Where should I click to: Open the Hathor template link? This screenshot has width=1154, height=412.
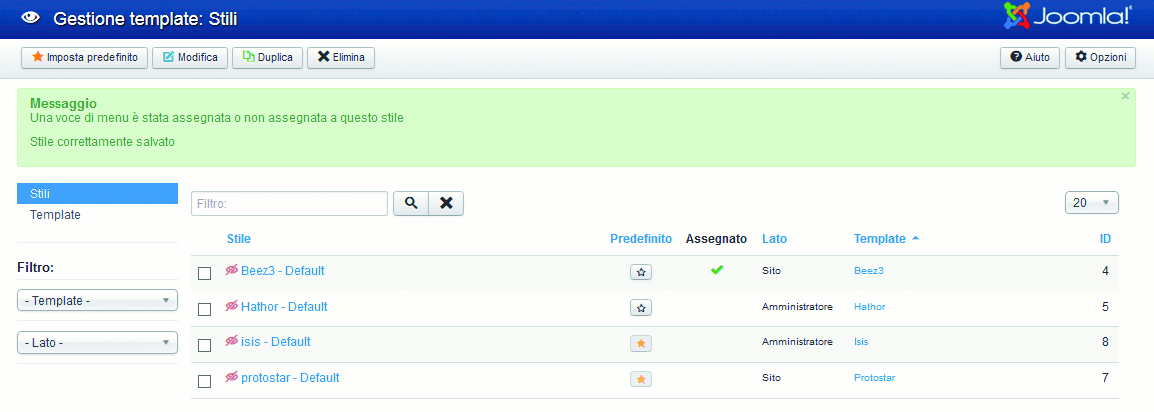coord(869,307)
